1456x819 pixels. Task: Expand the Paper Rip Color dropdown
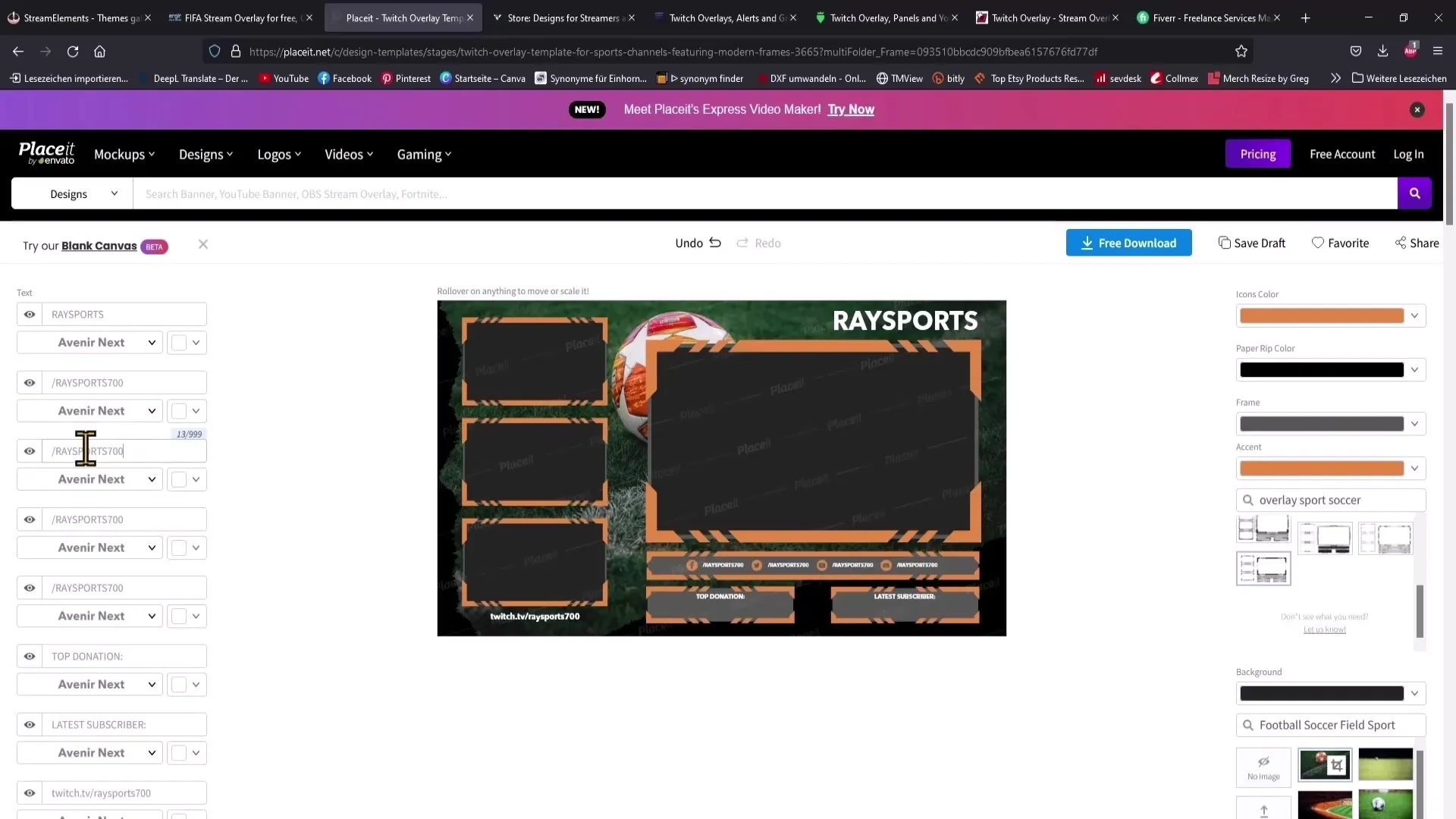(x=1414, y=369)
